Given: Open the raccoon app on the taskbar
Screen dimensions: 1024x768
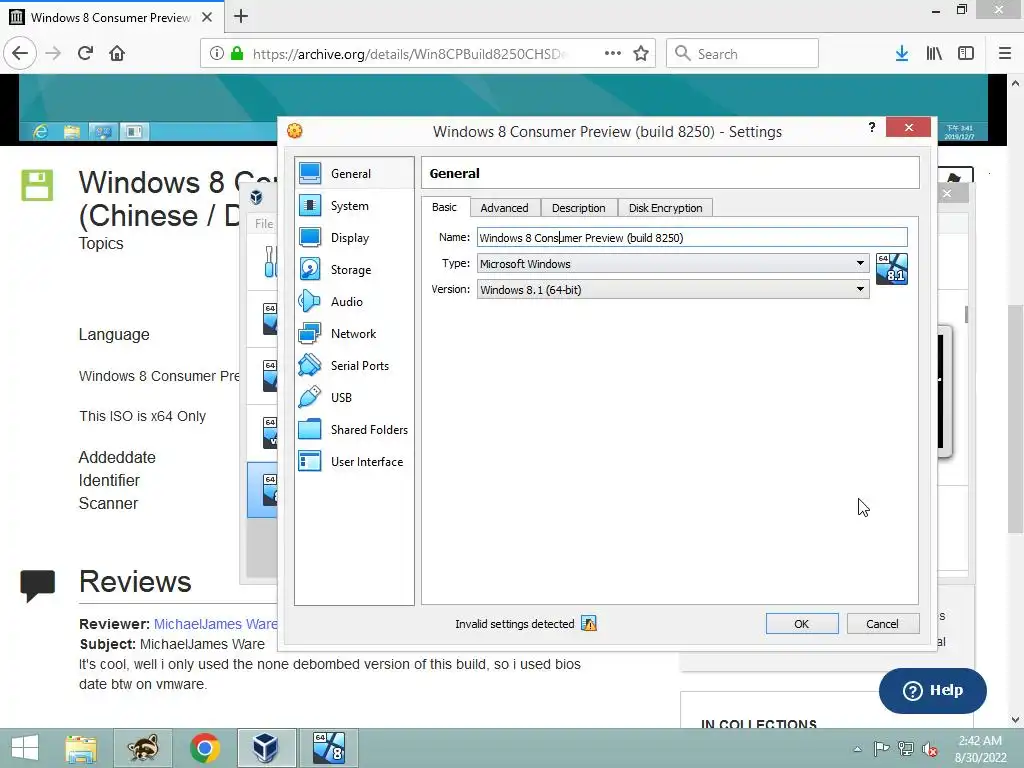Looking at the screenshot, I should tap(143, 748).
